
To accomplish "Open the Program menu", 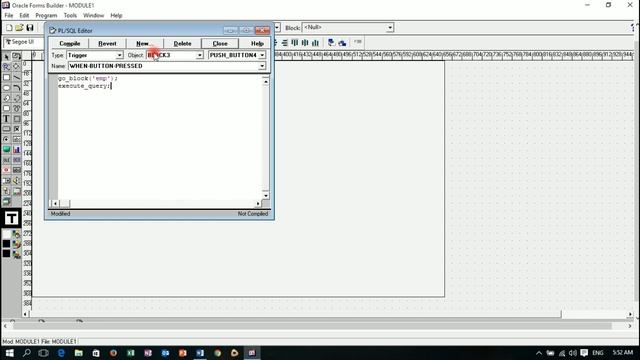I will pos(46,16).
